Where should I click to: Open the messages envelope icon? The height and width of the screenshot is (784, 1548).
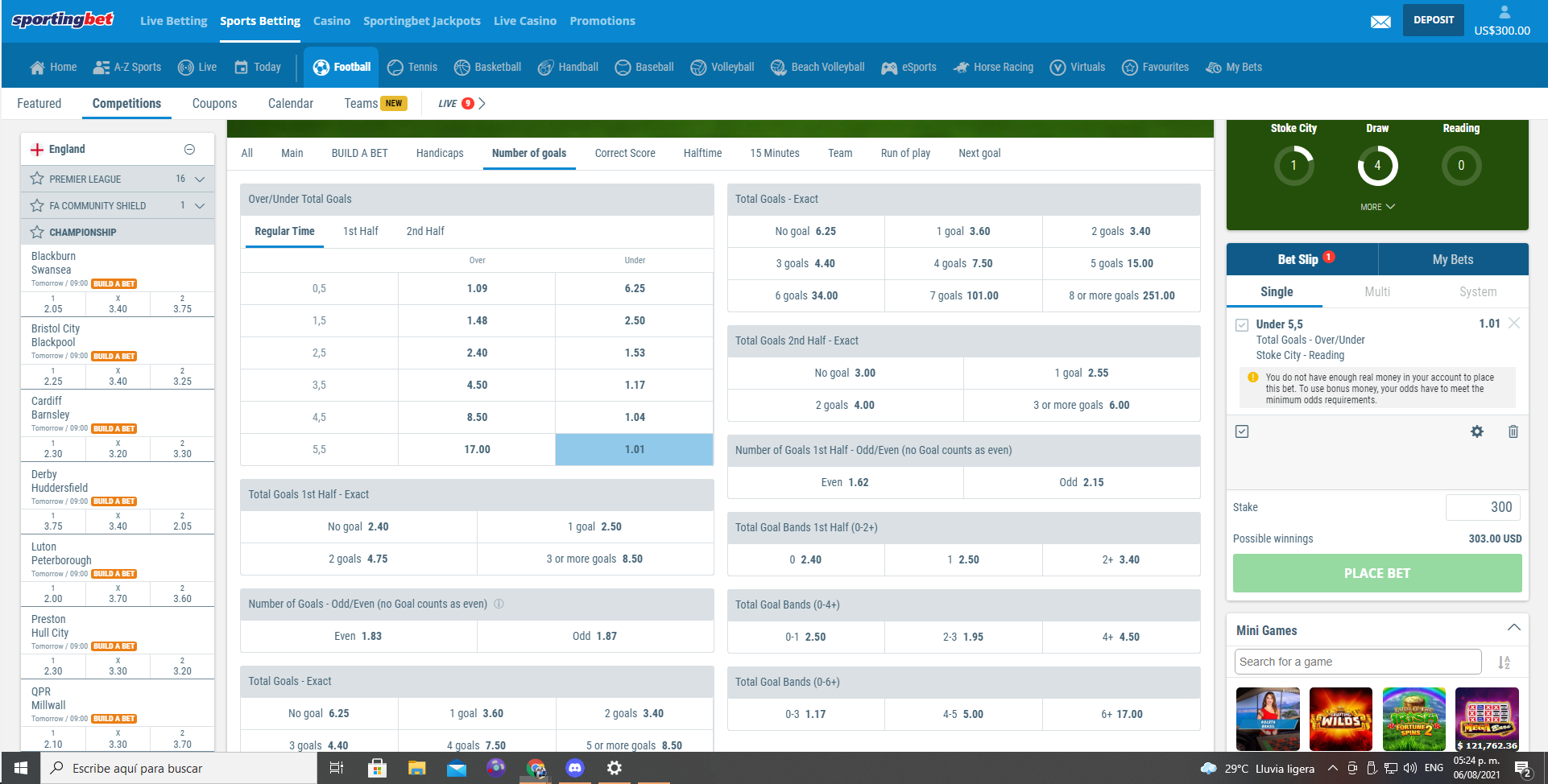[x=1380, y=22]
